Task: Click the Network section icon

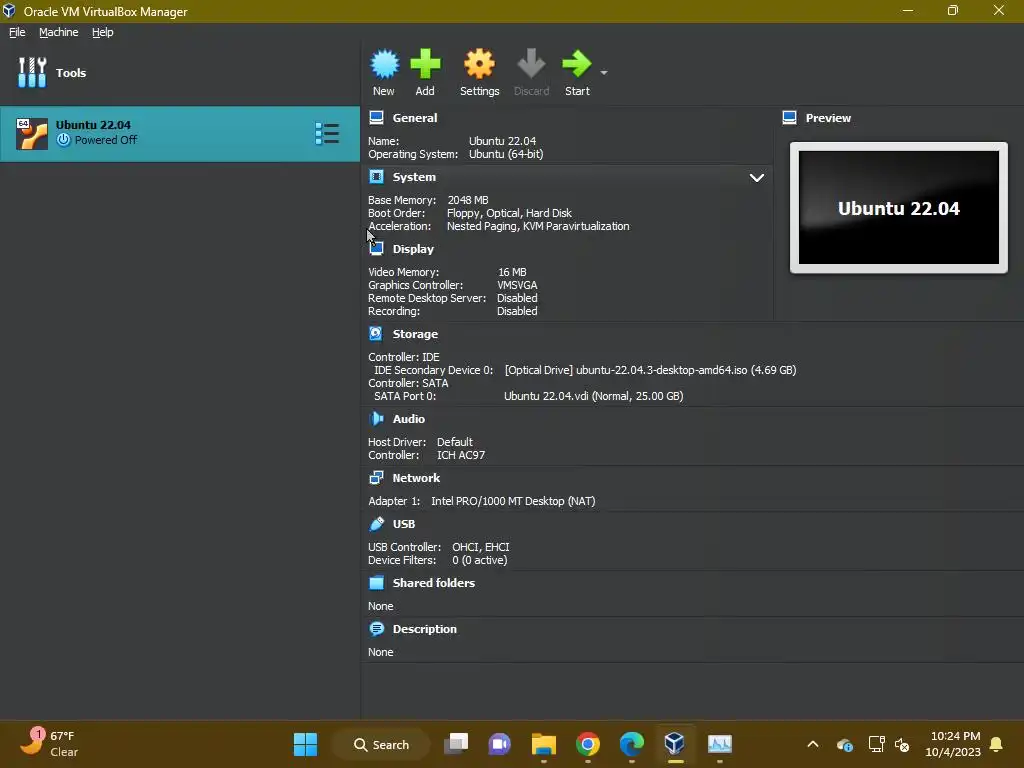Action: pos(376,478)
